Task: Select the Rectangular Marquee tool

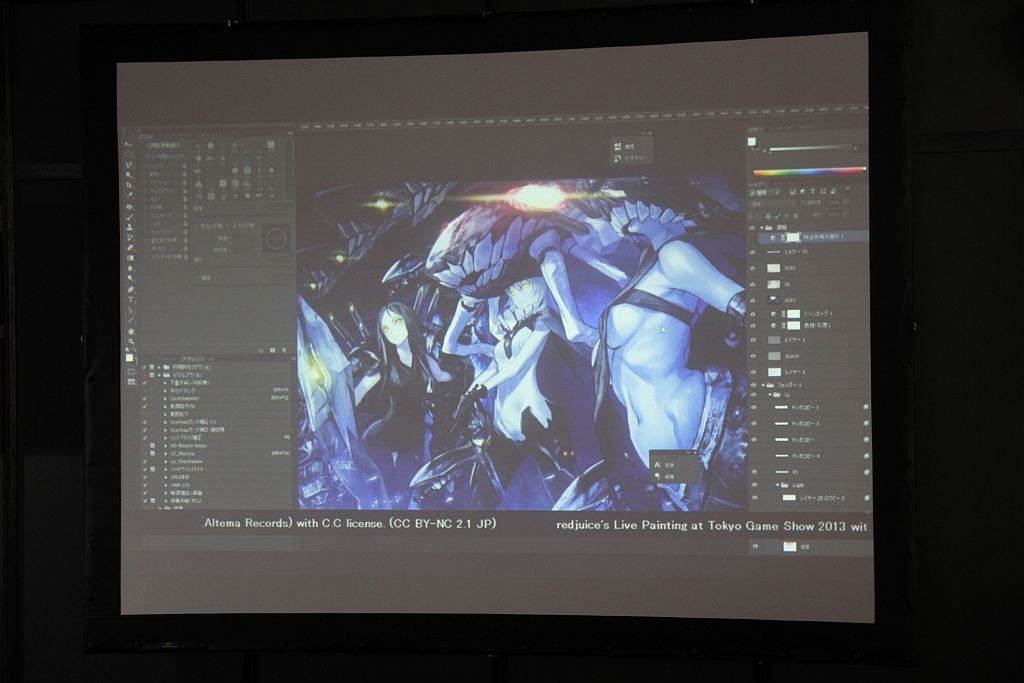Action: (x=130, y=155)
